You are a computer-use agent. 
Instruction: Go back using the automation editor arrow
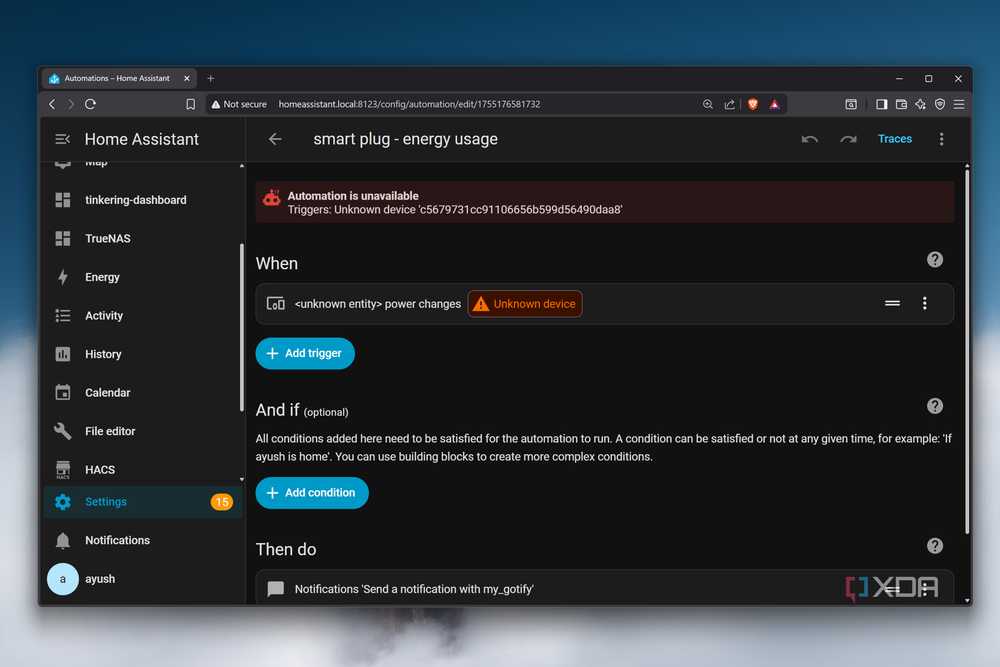[x=275, y=139]
